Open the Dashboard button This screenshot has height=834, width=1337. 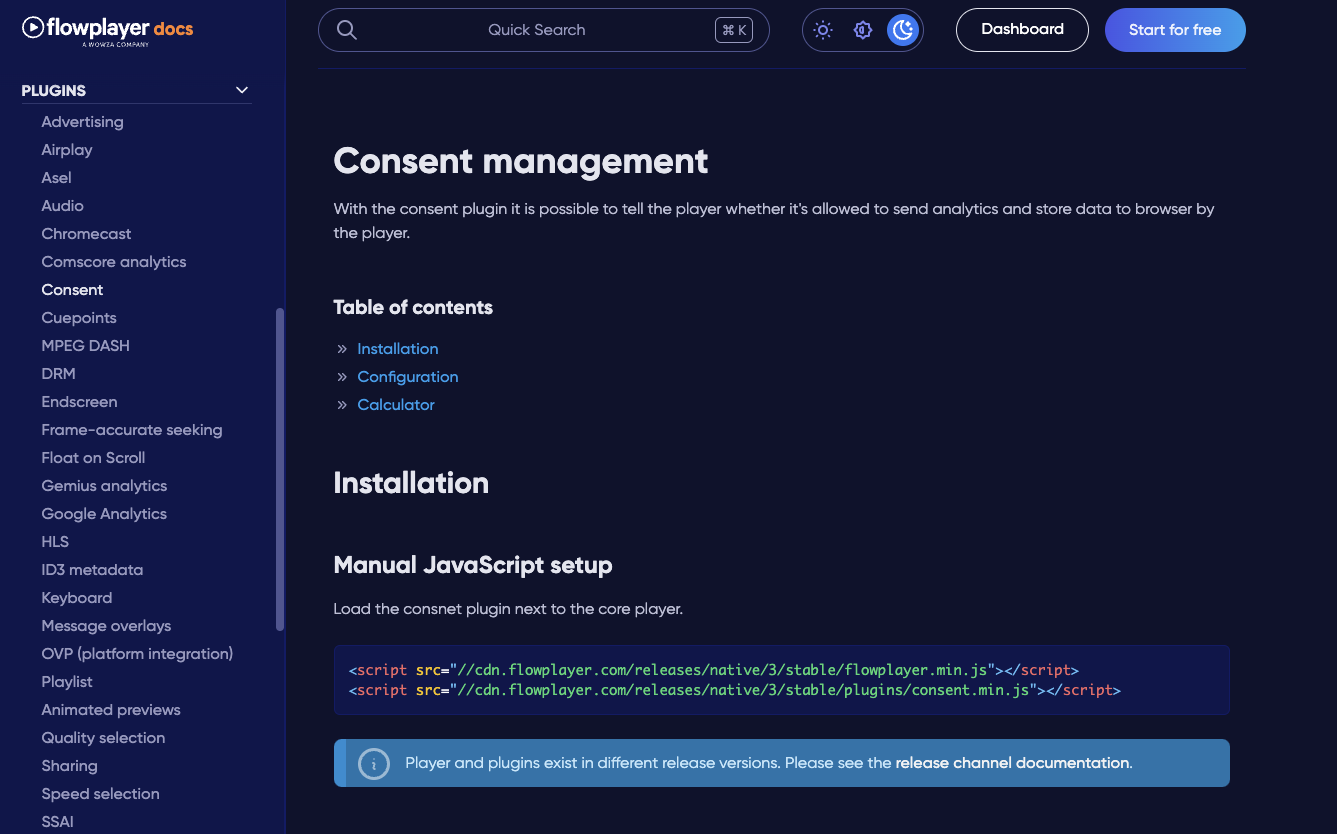1022,30
